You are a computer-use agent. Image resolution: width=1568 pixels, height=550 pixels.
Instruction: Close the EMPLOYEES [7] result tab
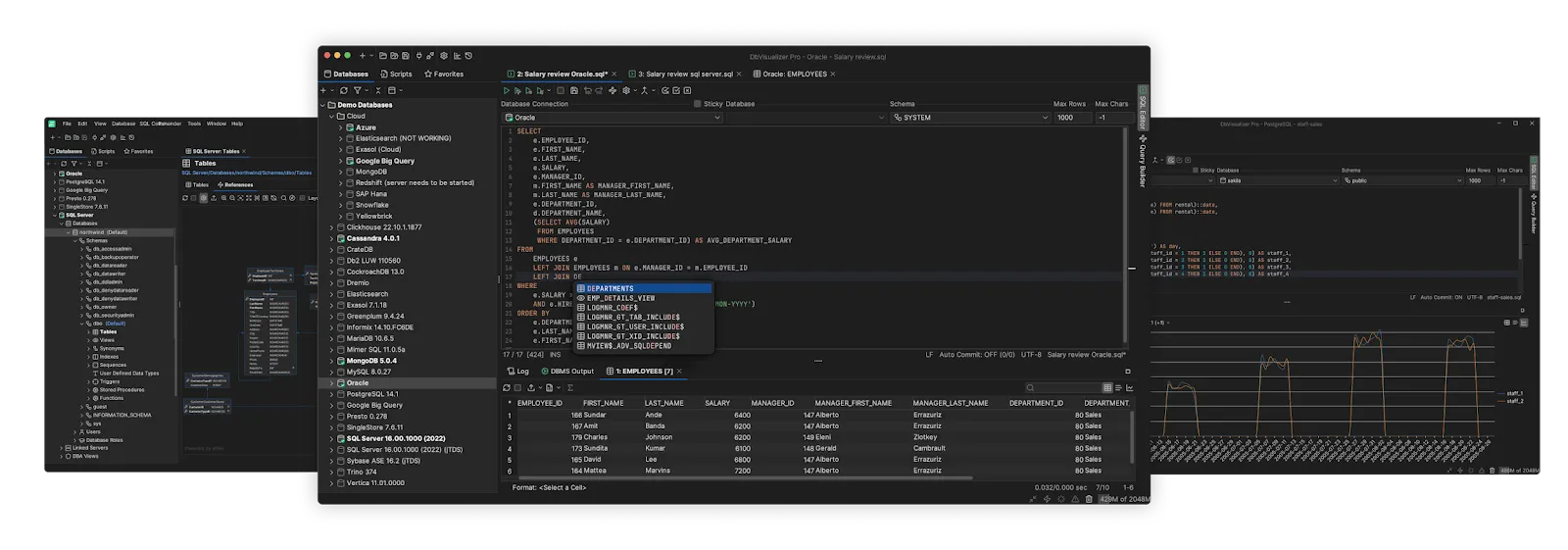[x=679, y=372]
